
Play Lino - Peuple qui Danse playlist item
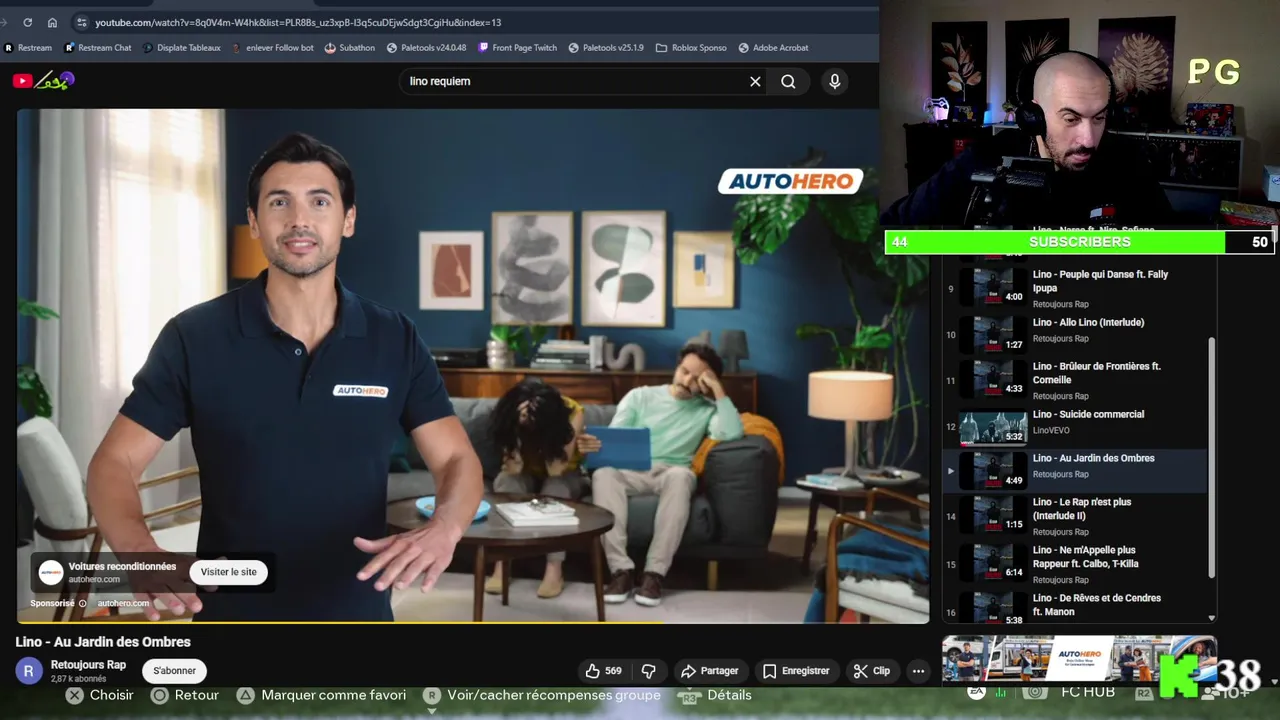click(1075, 288)
